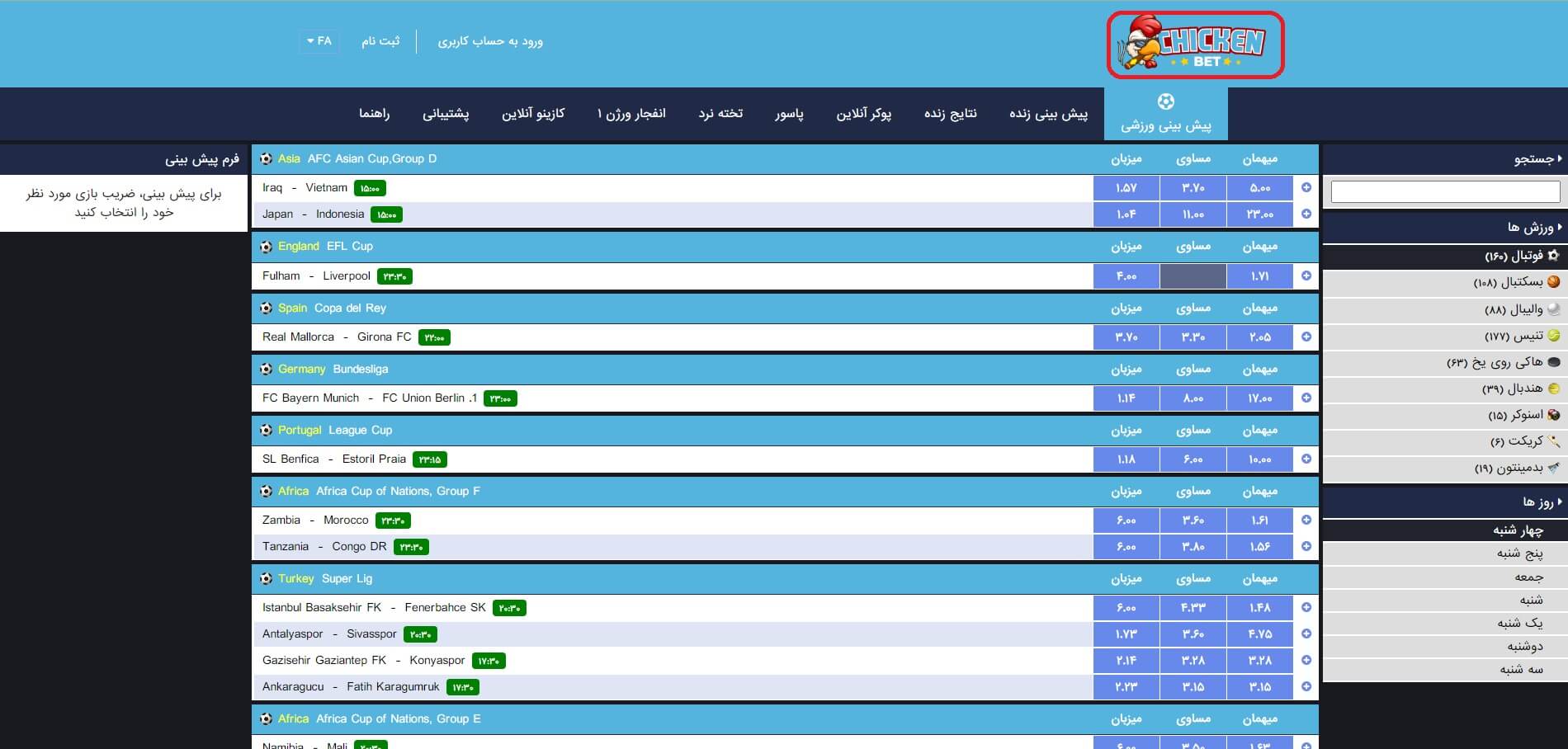
Task: Open the نتایج زنده menu item
Action: pos(950,114)
